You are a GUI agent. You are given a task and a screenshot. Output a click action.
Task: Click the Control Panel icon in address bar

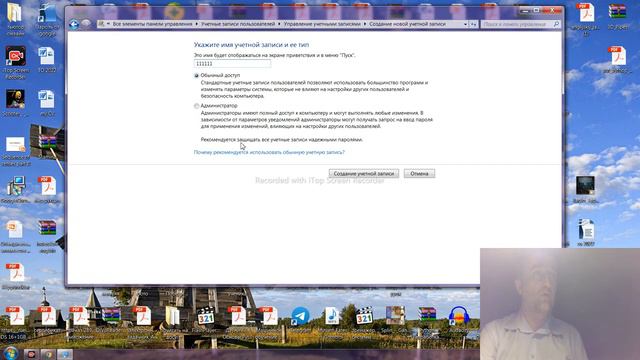coord(101,24)
